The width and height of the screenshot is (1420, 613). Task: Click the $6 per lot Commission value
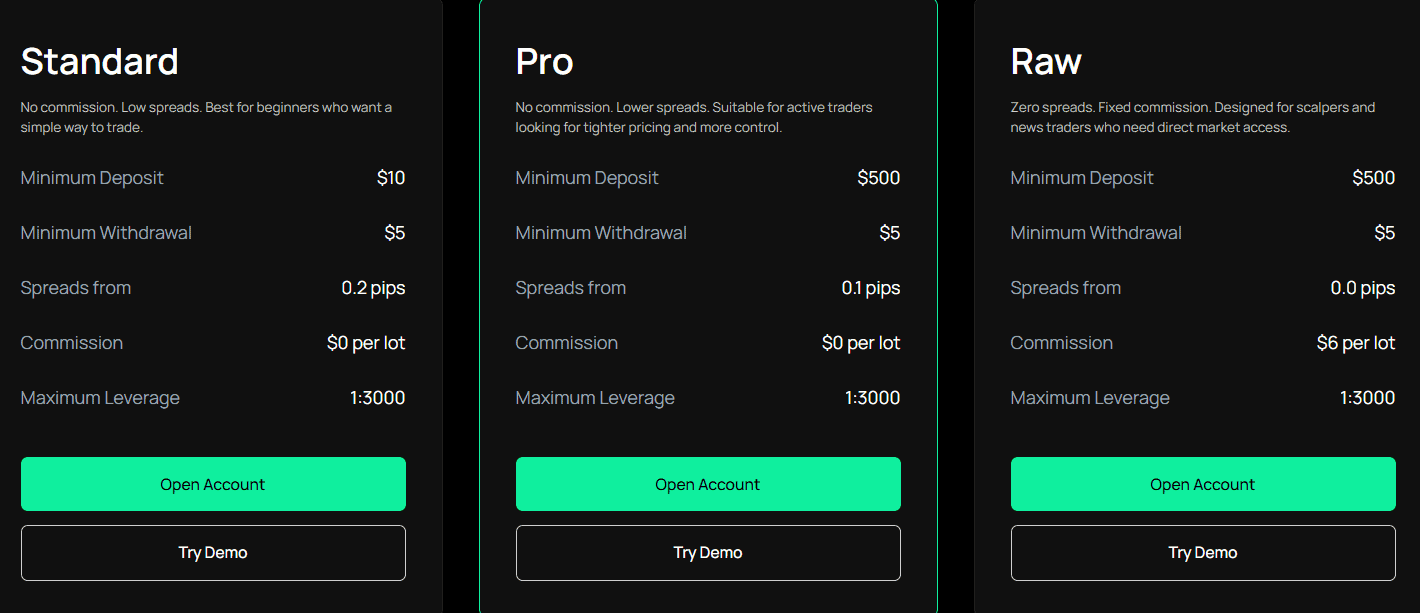point(1356,343)
